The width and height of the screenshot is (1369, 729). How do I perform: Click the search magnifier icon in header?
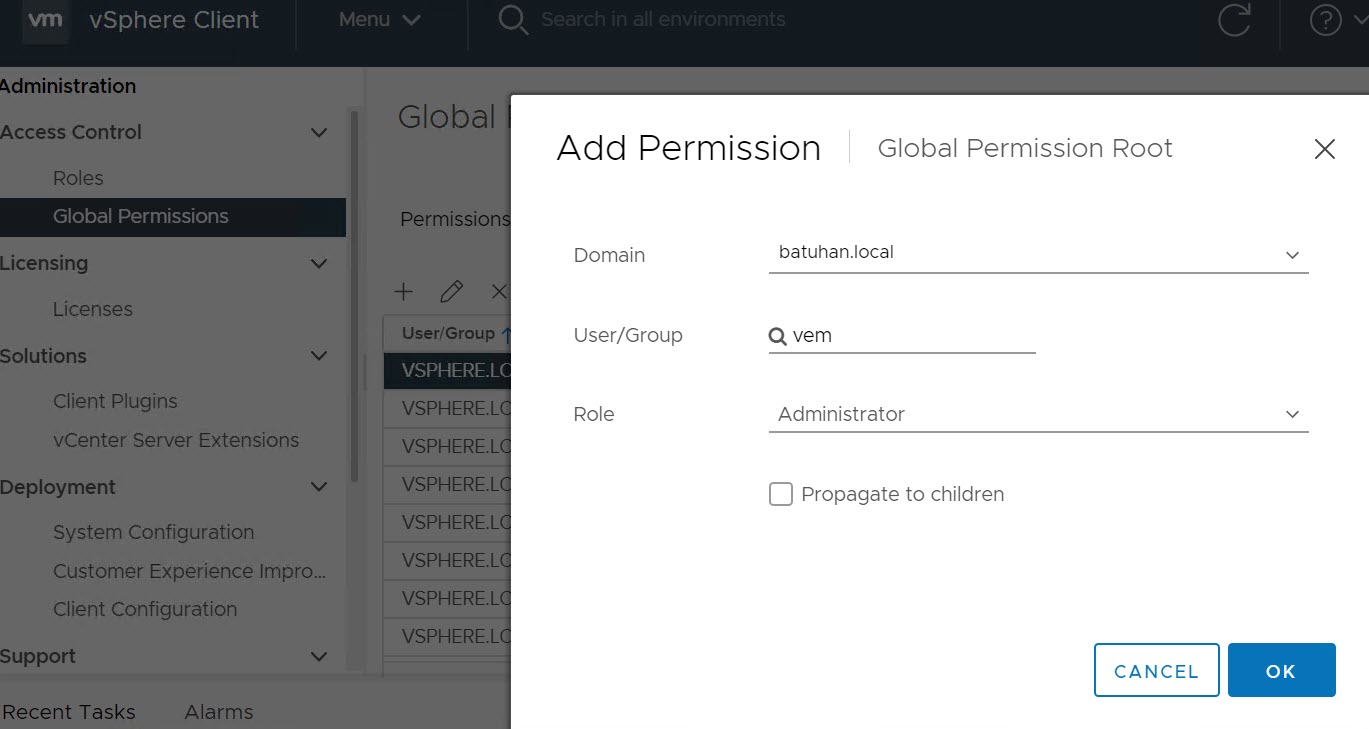click(x=512, y=20)
